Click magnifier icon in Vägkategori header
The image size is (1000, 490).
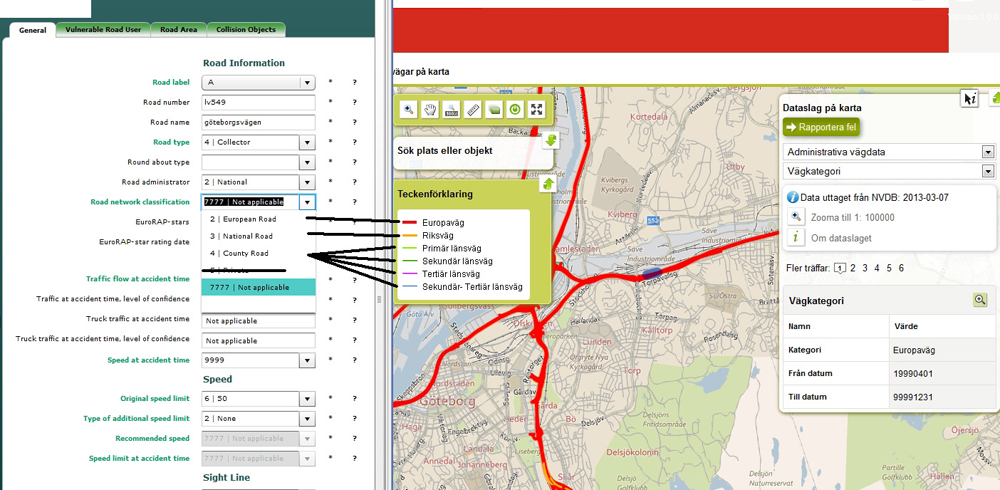(980, 300)
